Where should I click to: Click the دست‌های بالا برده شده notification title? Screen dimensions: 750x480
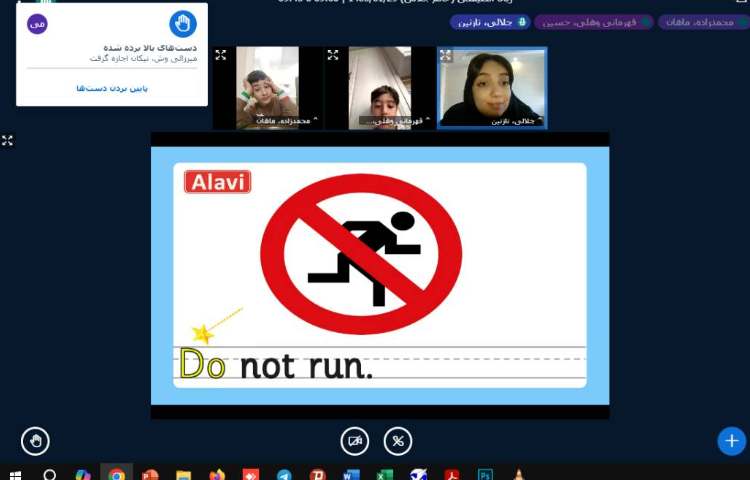coord(150,48)
